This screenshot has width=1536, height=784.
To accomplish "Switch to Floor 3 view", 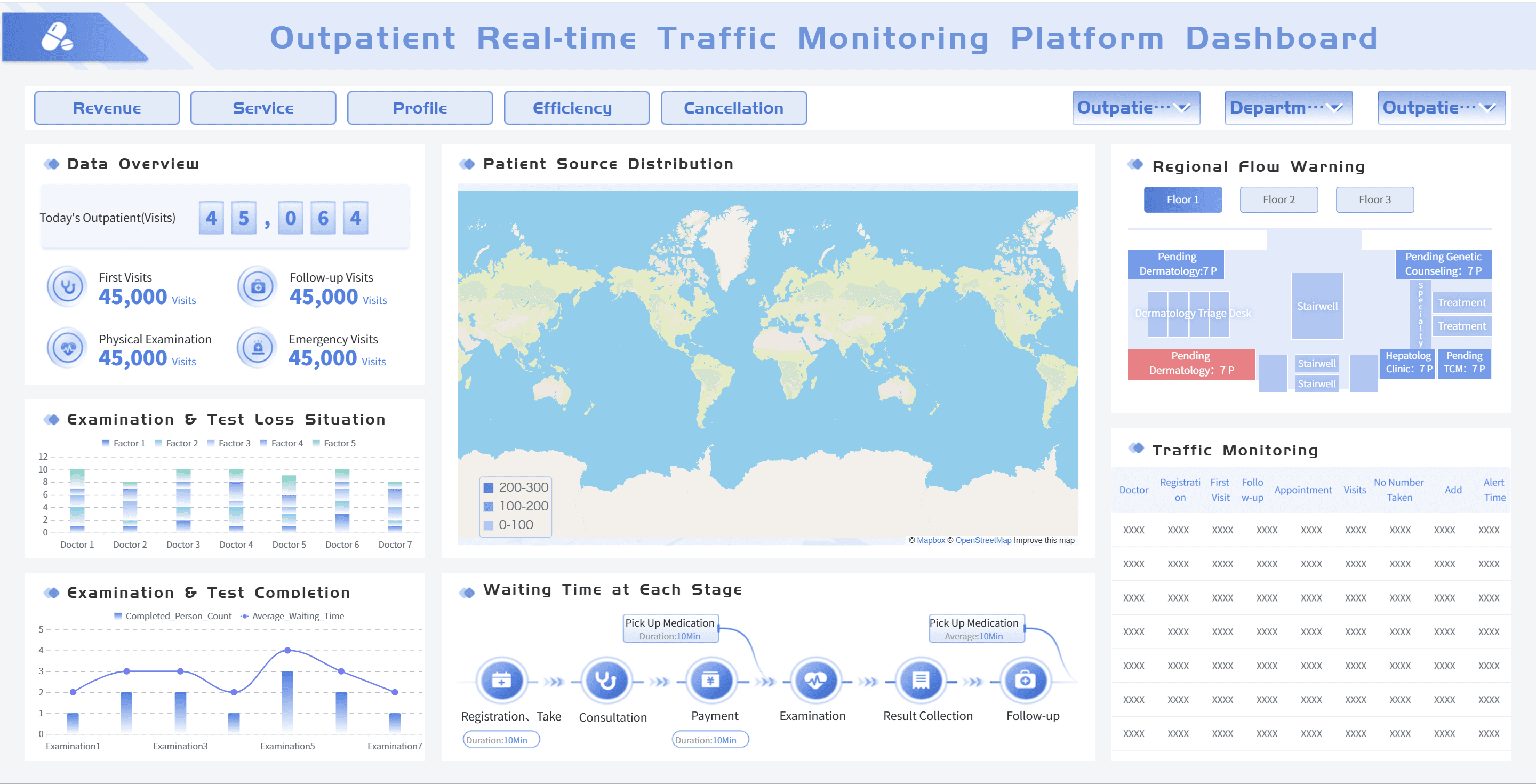I will pyautogui.click(x=1375, y=199).
